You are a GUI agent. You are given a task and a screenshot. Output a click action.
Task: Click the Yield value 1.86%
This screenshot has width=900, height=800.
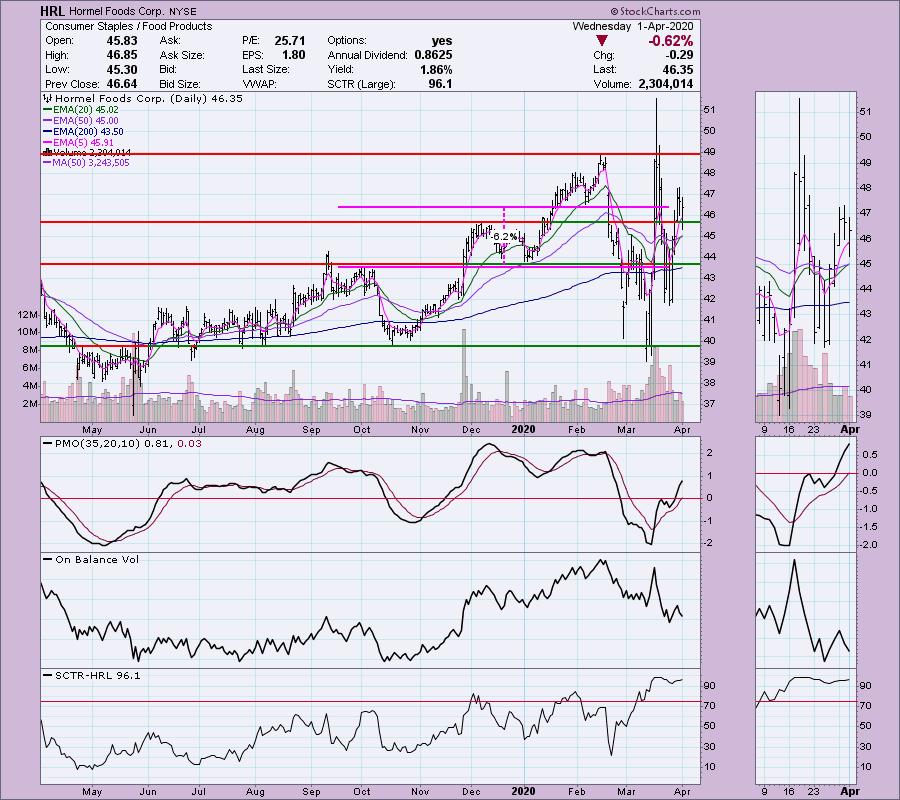click(436, 69)
